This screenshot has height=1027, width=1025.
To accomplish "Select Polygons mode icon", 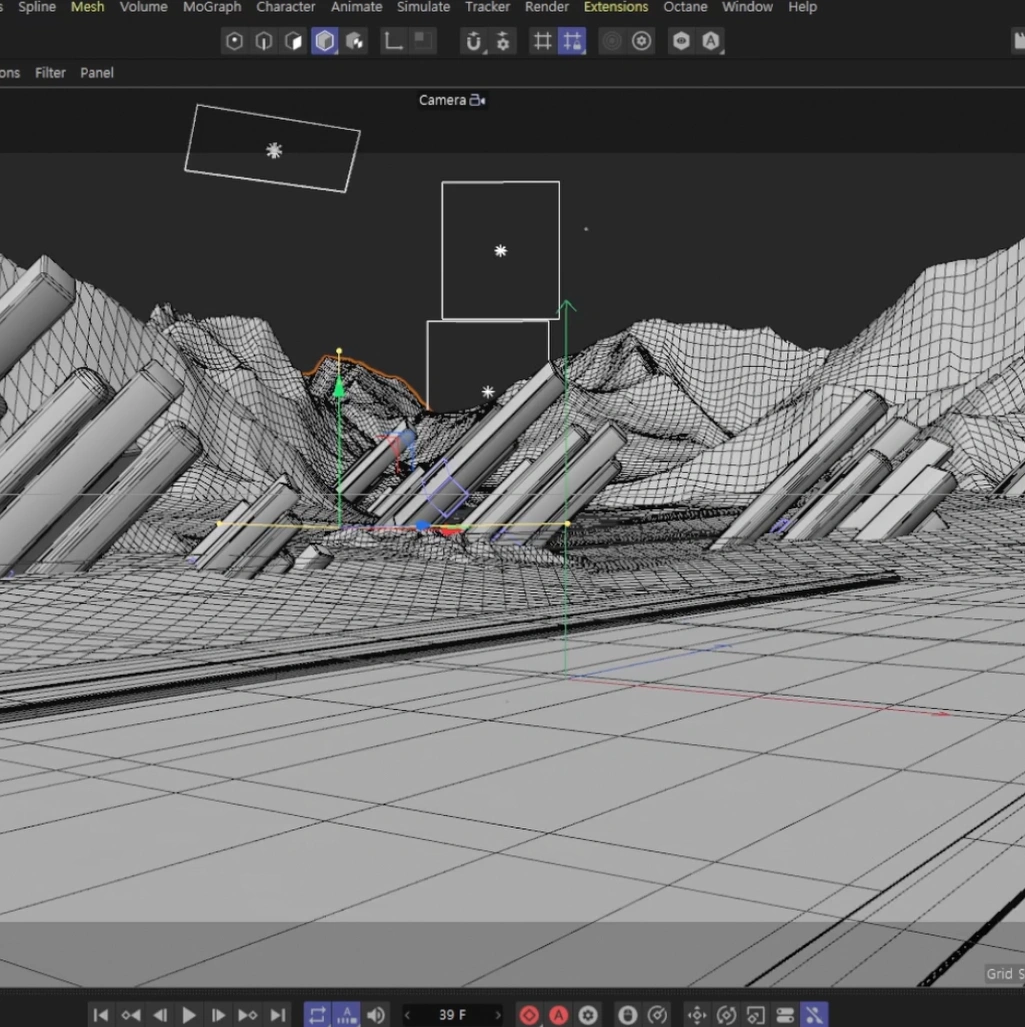I will point(293,41).
